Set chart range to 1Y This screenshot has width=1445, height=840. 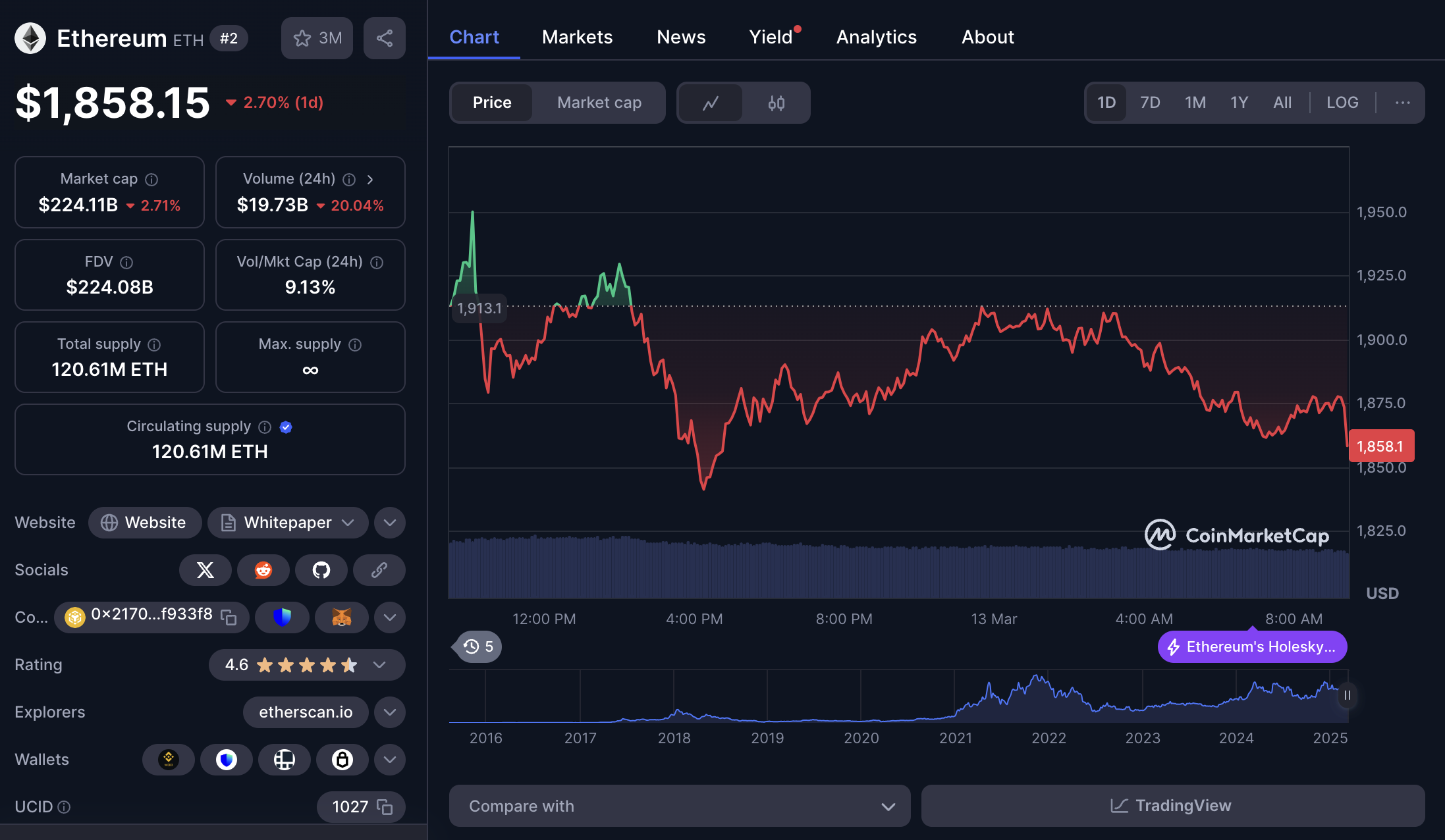pos(1240,103)
